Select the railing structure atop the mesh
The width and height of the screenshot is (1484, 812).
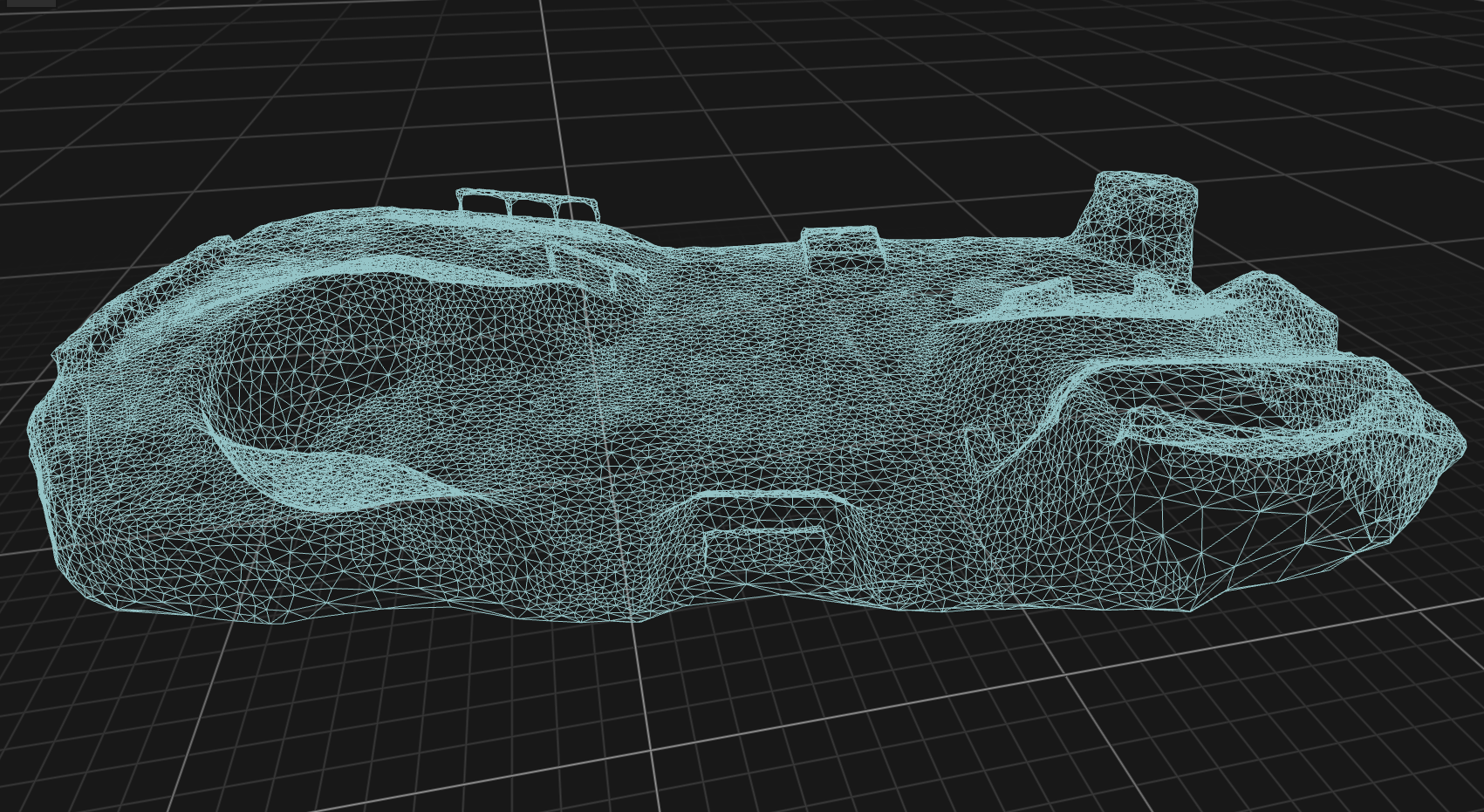click(x=527, y=205)
